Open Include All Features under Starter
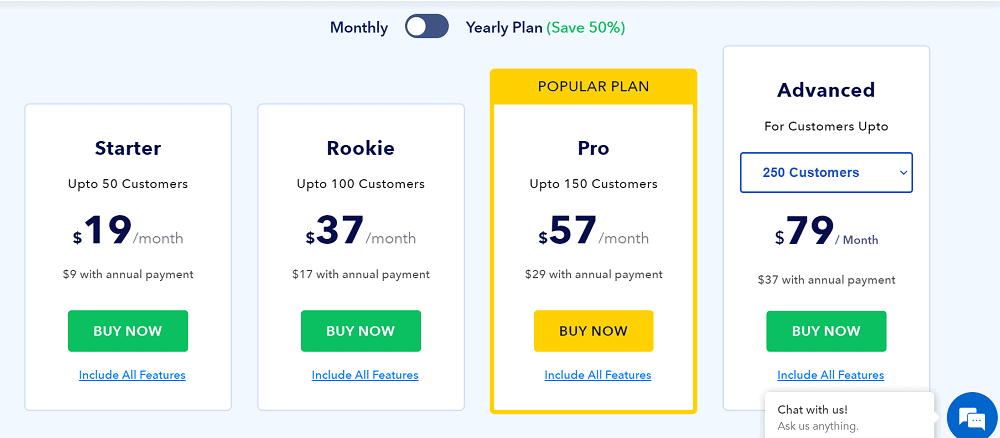Image resolution: width=1000 pixels, height=438 pixels. (x=132, y=375)
